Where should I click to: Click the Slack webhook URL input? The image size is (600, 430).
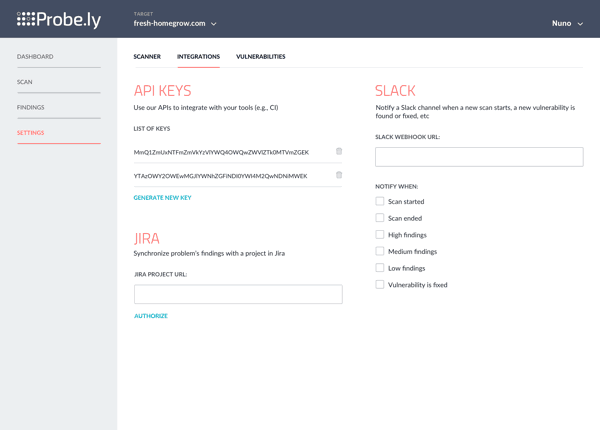point(479,157)
